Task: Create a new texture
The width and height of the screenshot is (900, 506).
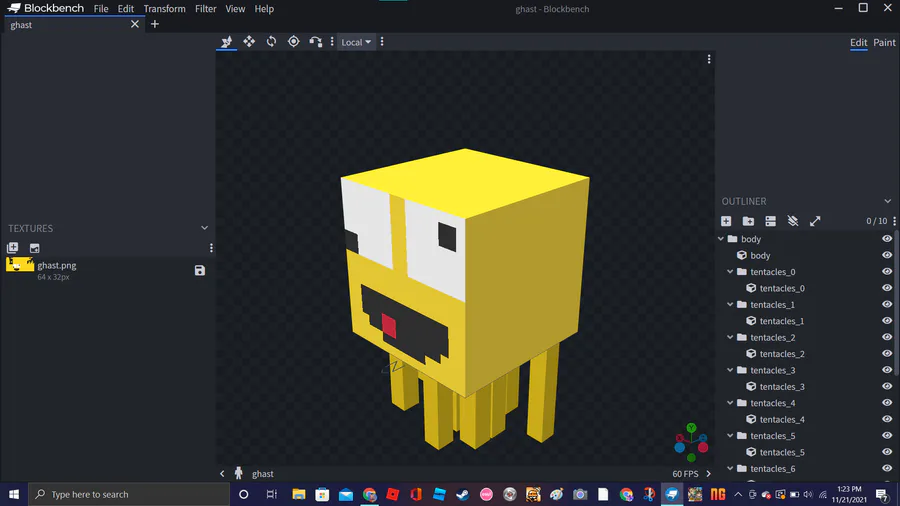Action: [x=34, y=248]
